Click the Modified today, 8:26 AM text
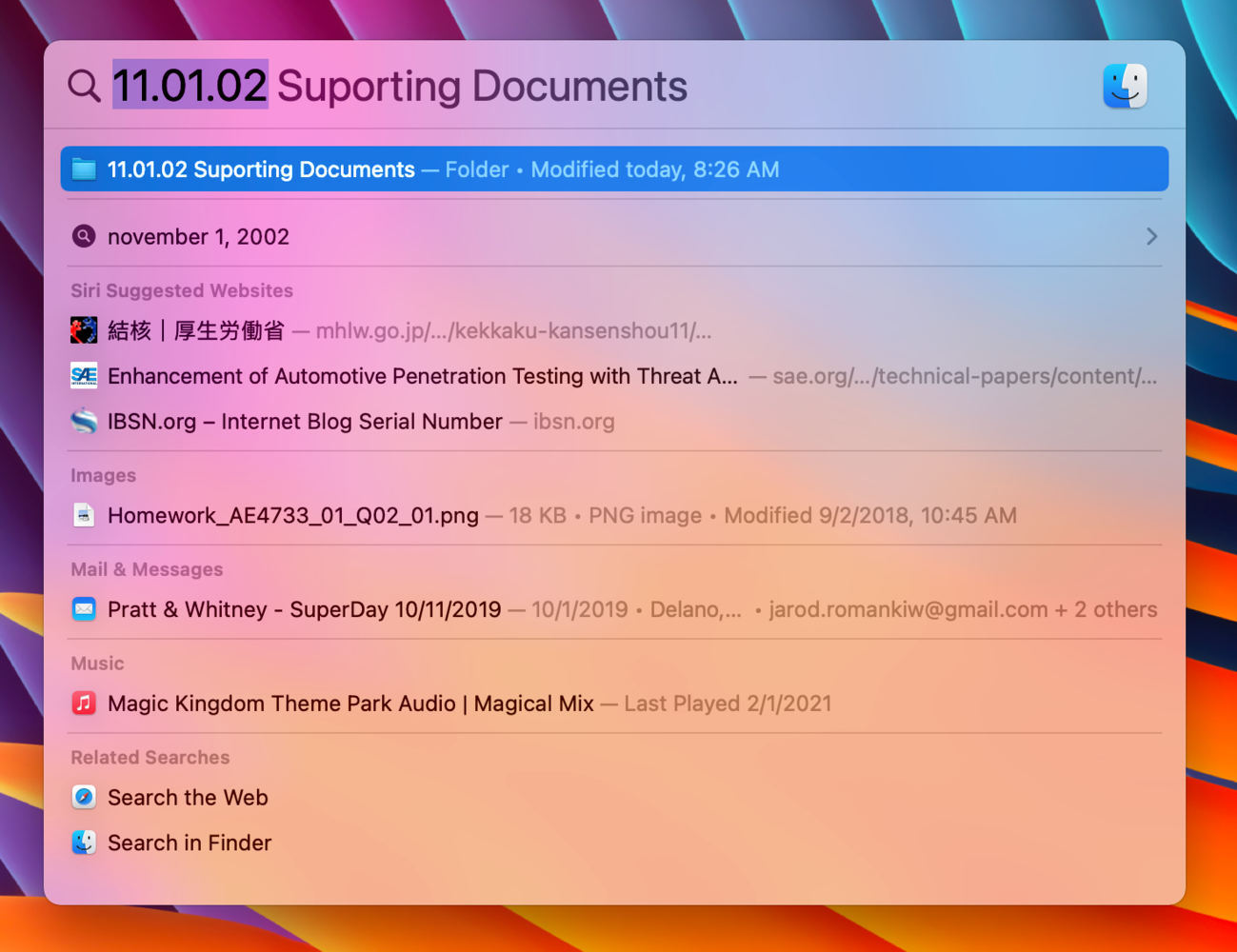Image resolution: width=1237 pixels, height=952 pixels. pyautogui.click(x=655, y=169)
